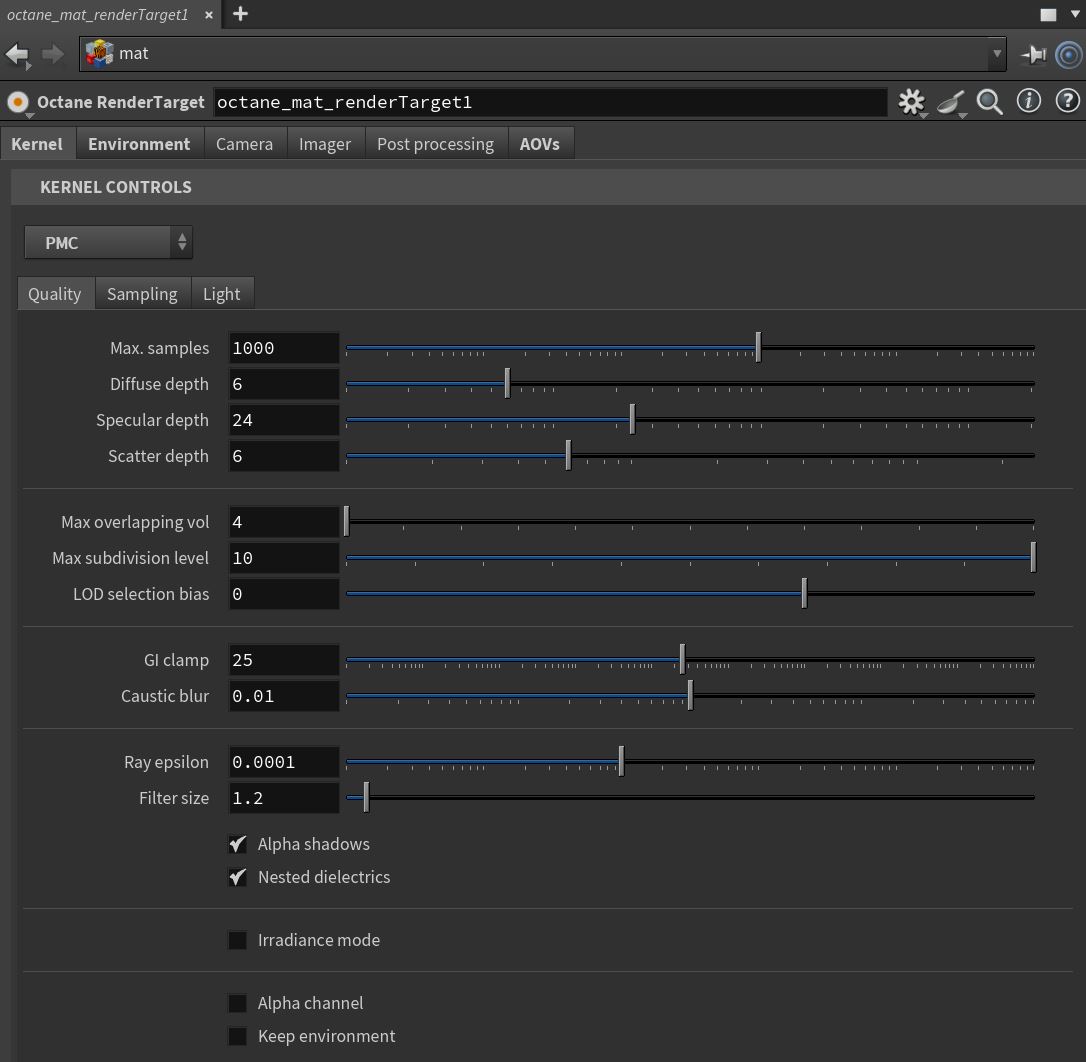Click the forward navigation arrow

(x=52, y=54)
